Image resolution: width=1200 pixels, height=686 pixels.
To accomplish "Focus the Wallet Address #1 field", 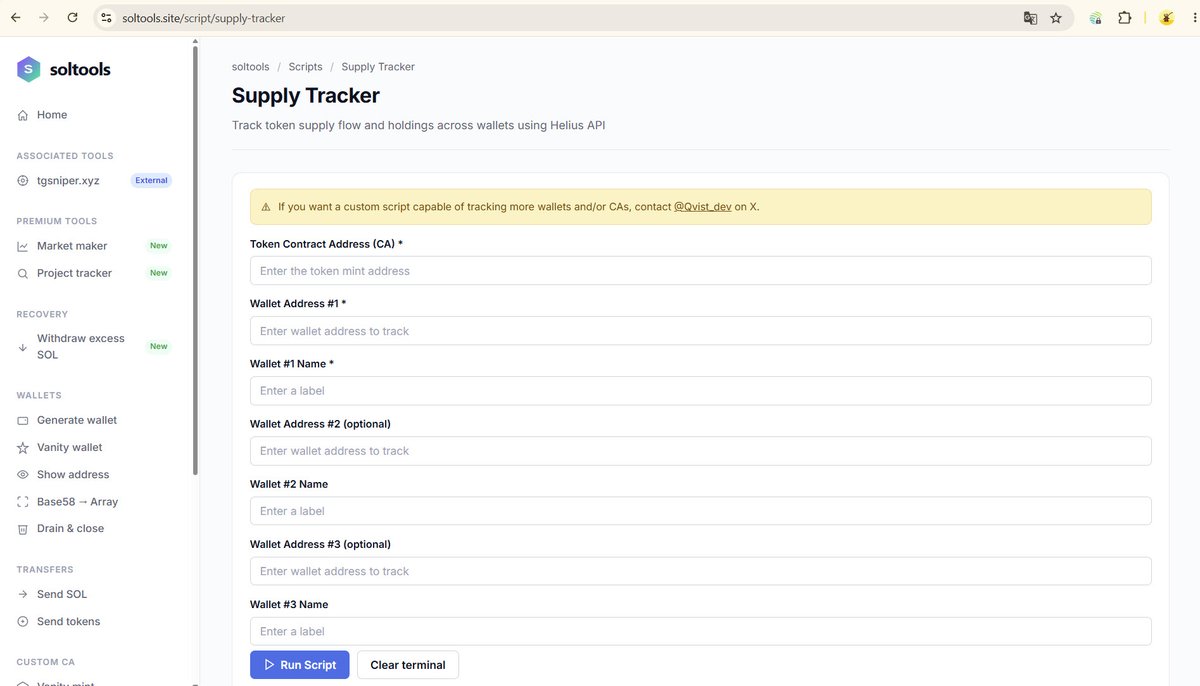I will (701, 331).
